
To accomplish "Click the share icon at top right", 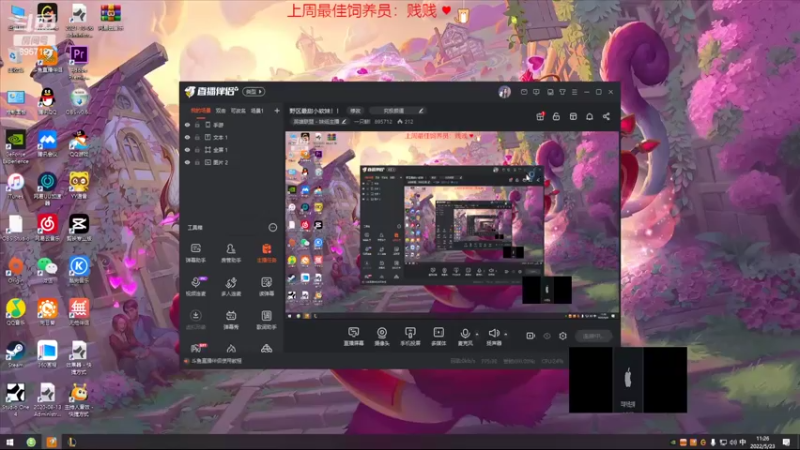I will click(606, 117).
